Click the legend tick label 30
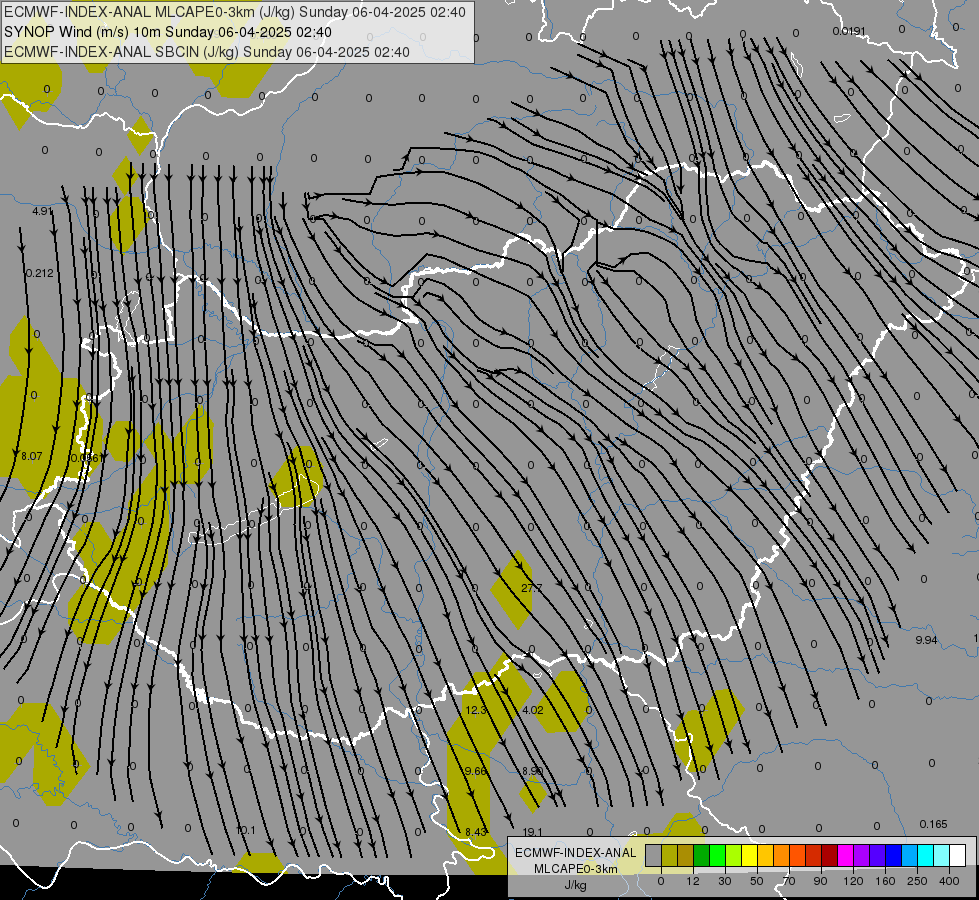 pyautogui.click(x=724, y=881)
